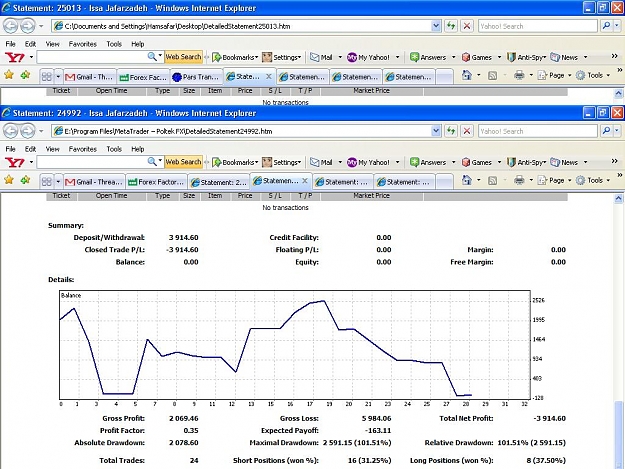The width and height of the screenshot is (625, 469).
Task: Open search provider dropdown in Statement 24992 window
Action: point(617,131)
